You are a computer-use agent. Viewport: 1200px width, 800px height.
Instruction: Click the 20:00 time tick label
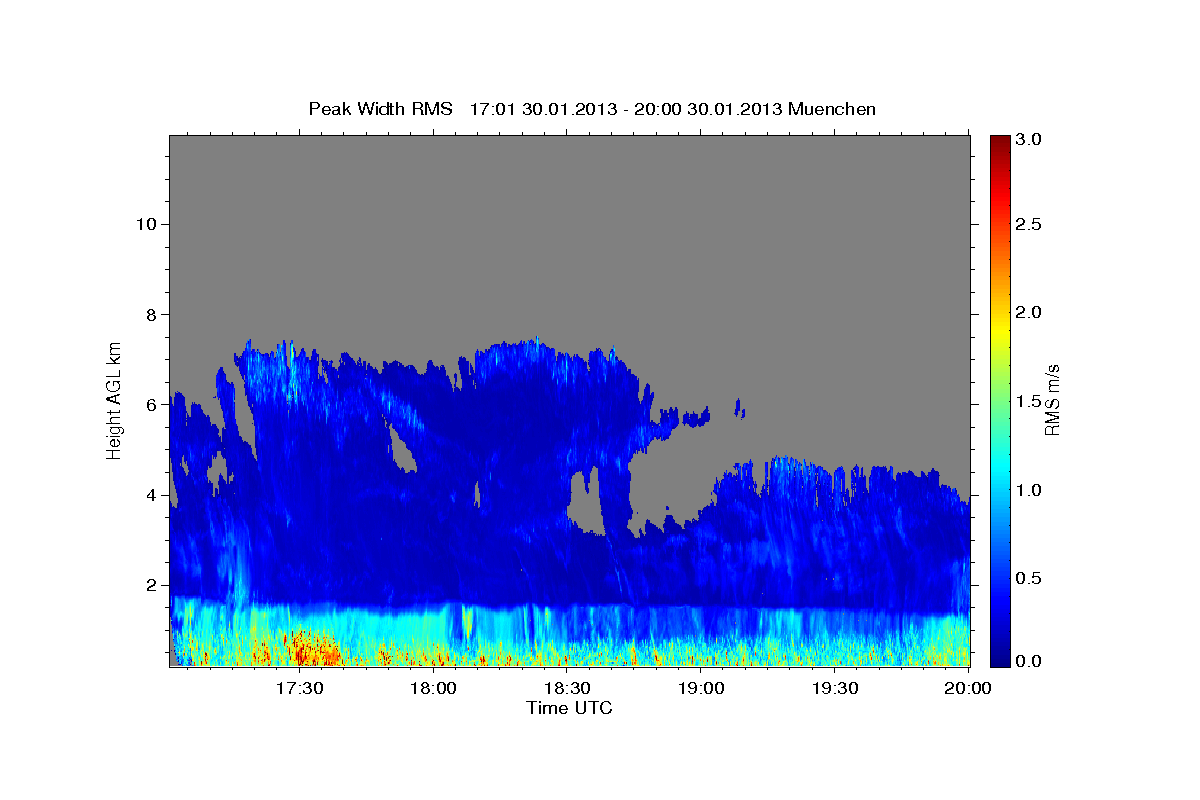pos(968,689)
